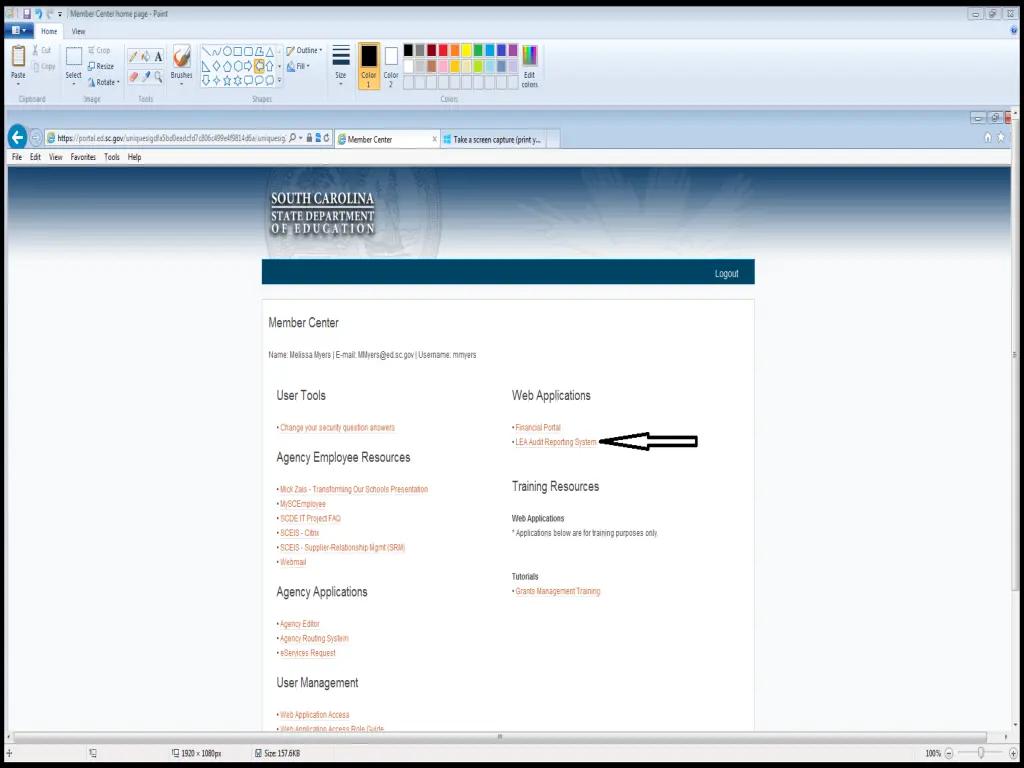The width and height of the screenshot is (1024, 768).
Task: Click the Brushes tool icon
Action: (x=182, y=57)
